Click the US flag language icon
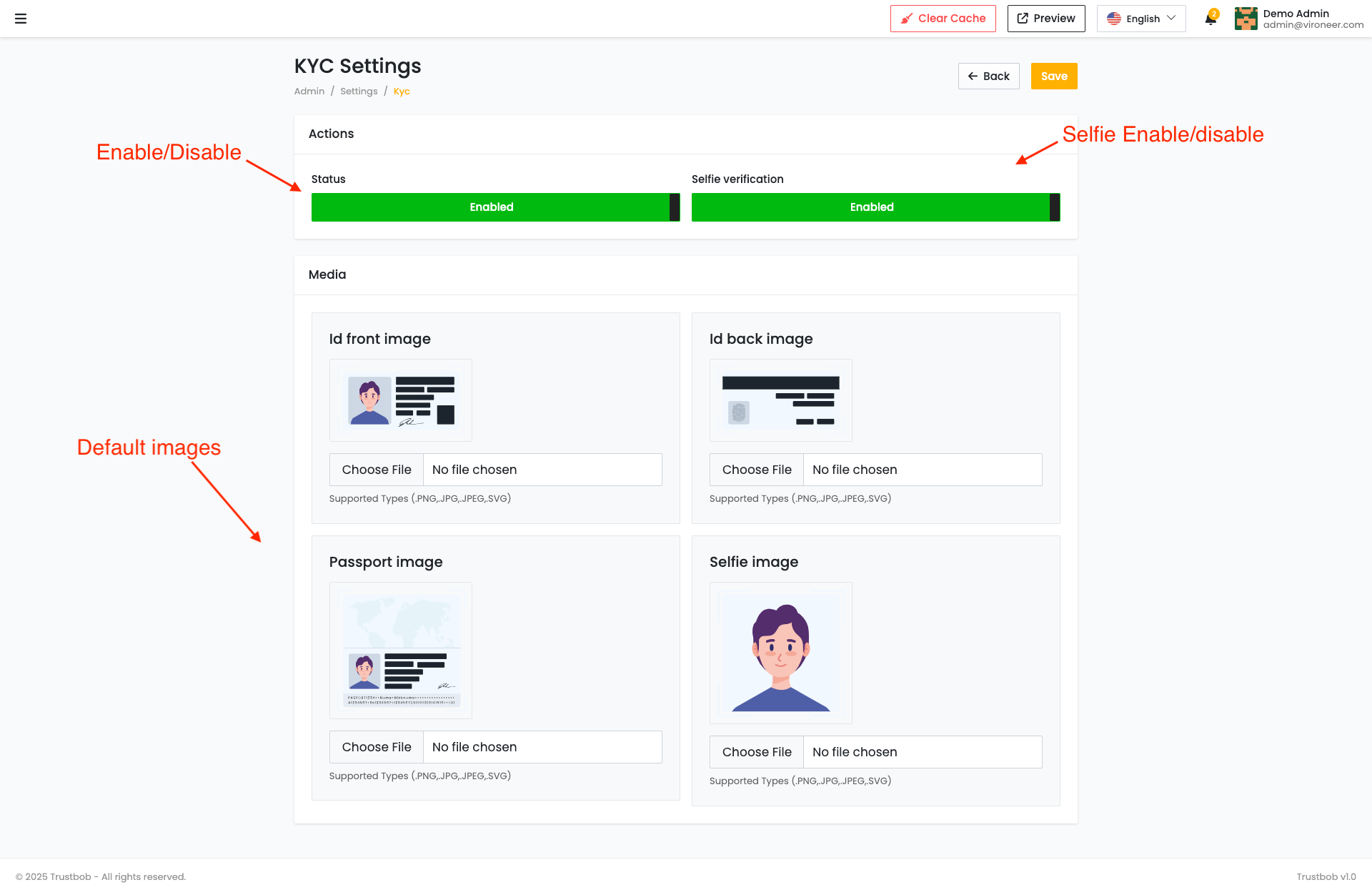The width and height of the screenshot is (1372, 895). (1113, 19)
